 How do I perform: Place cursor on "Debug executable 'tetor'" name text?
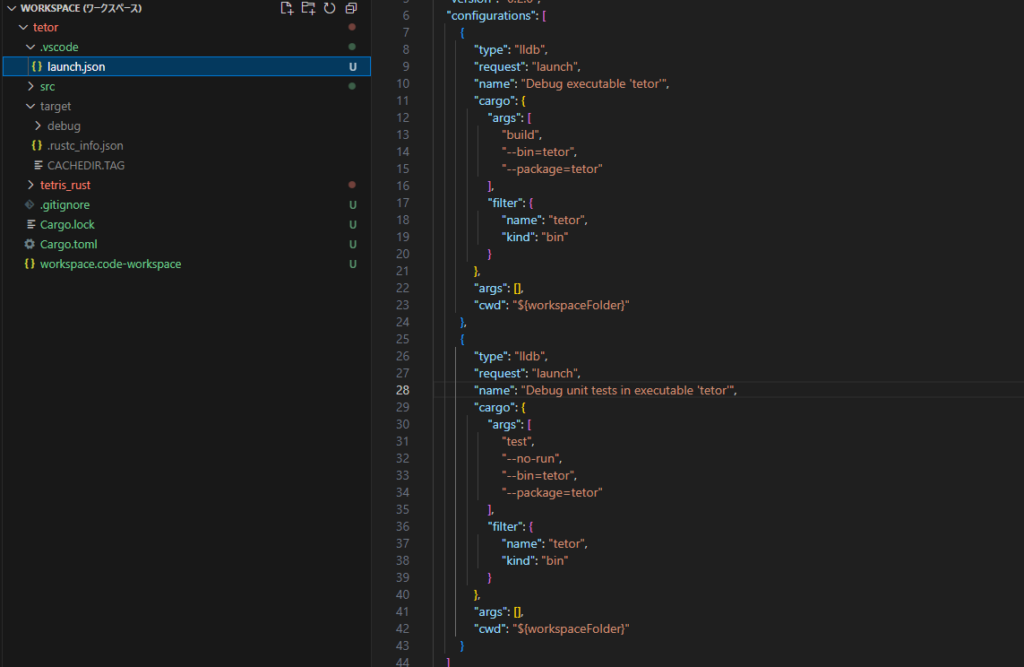594,84
